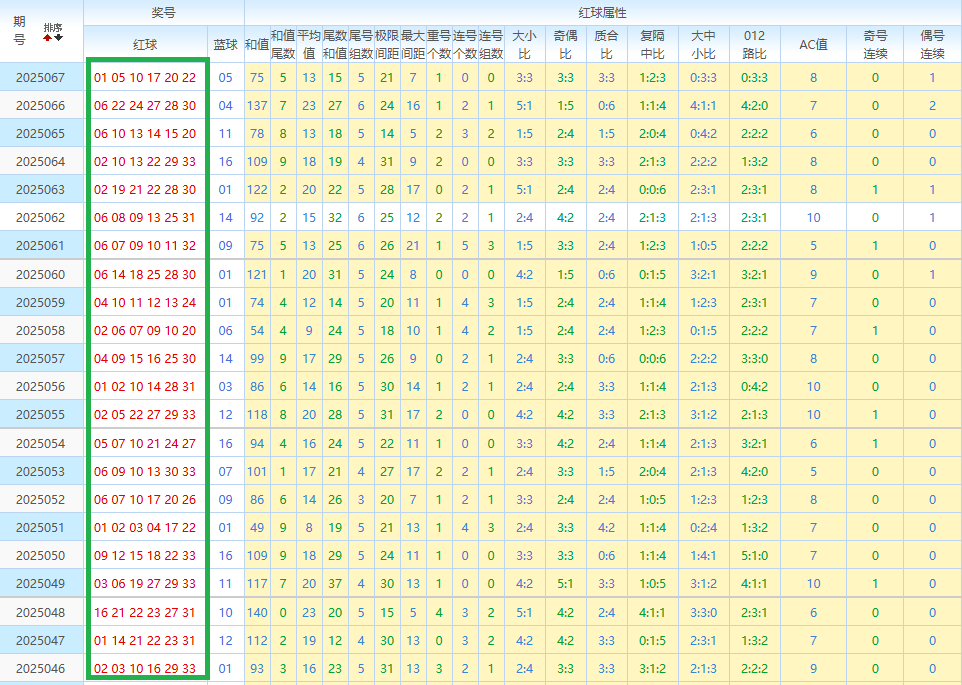
Task: Click 012路比 value 5:1:0 in row 2025050
Action: pos(754,556)
